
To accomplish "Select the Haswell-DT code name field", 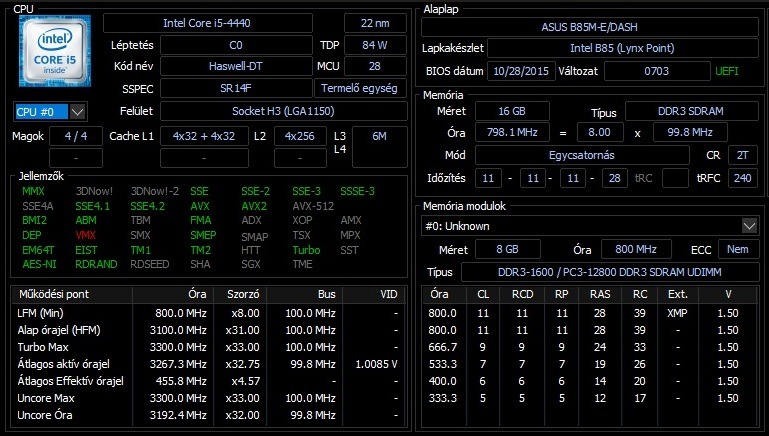I will click(236, 66).
